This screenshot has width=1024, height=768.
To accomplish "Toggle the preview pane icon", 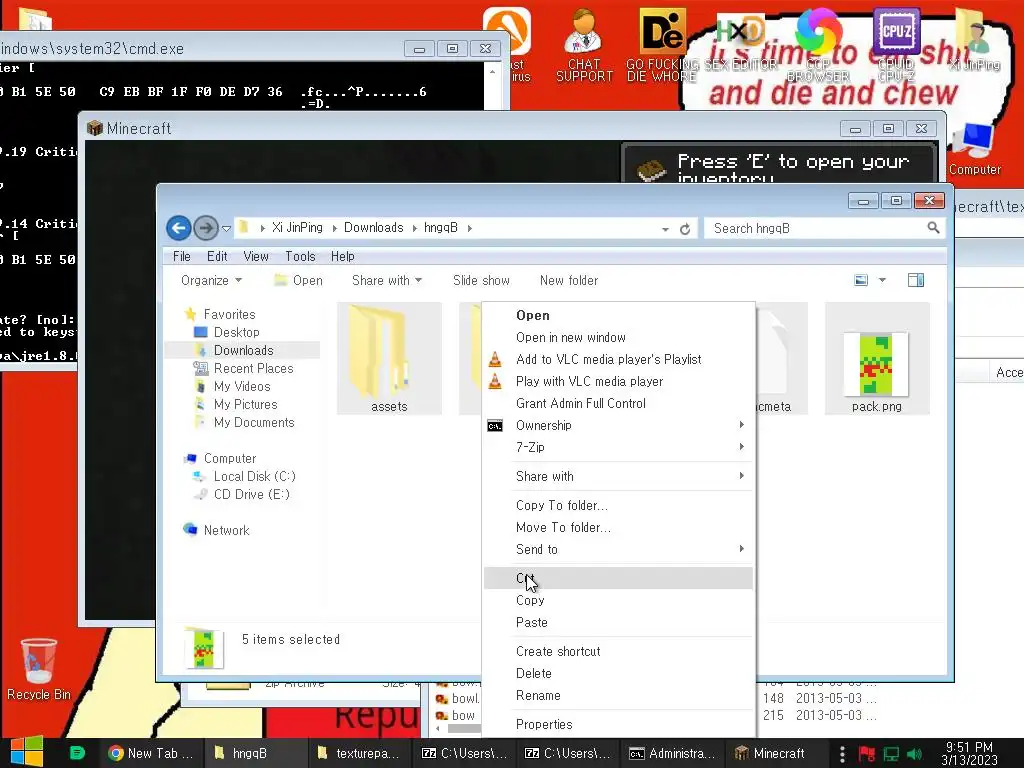I will [x=916, y=280].
